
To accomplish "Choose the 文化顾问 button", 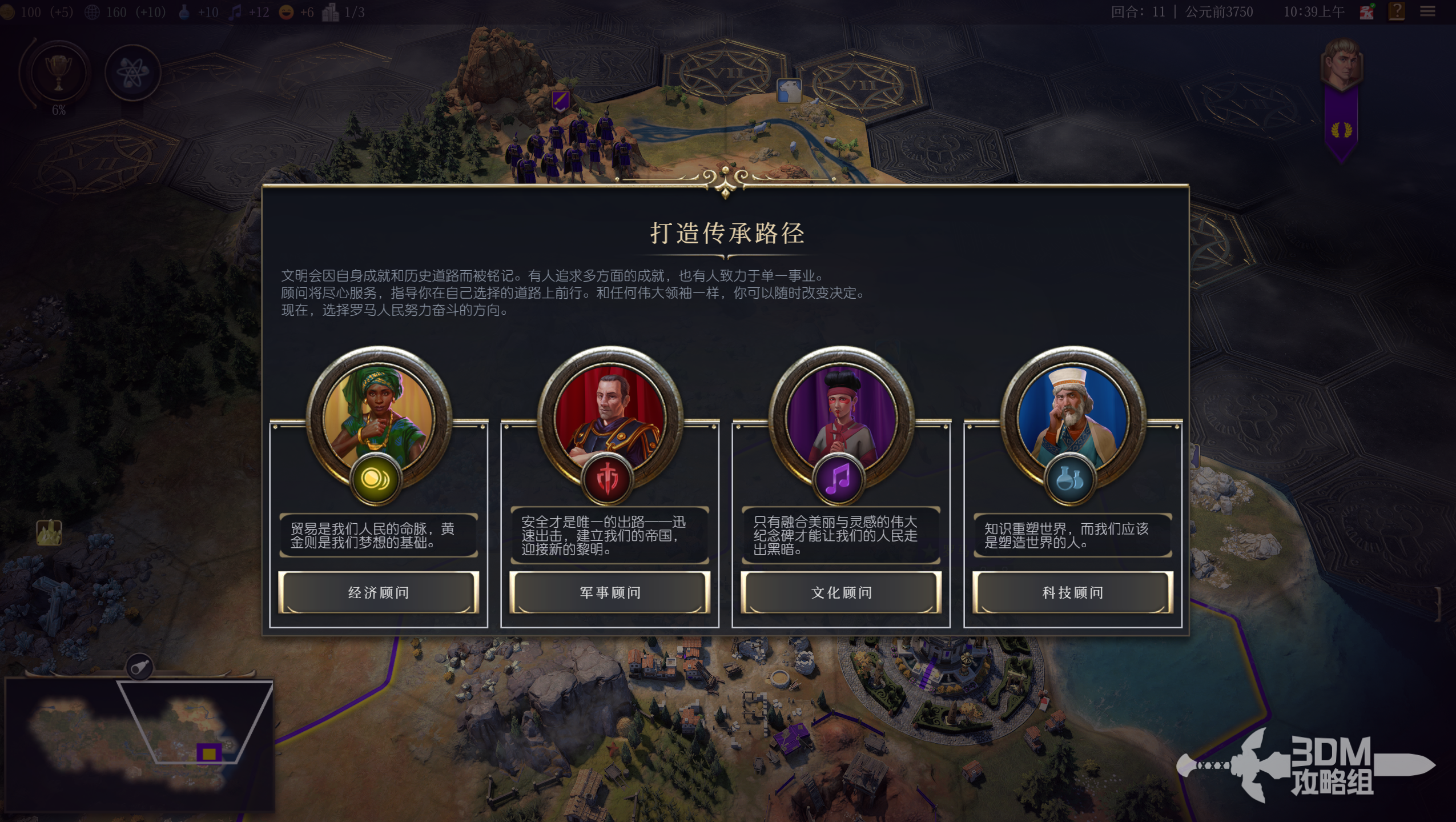I will 841,592.
